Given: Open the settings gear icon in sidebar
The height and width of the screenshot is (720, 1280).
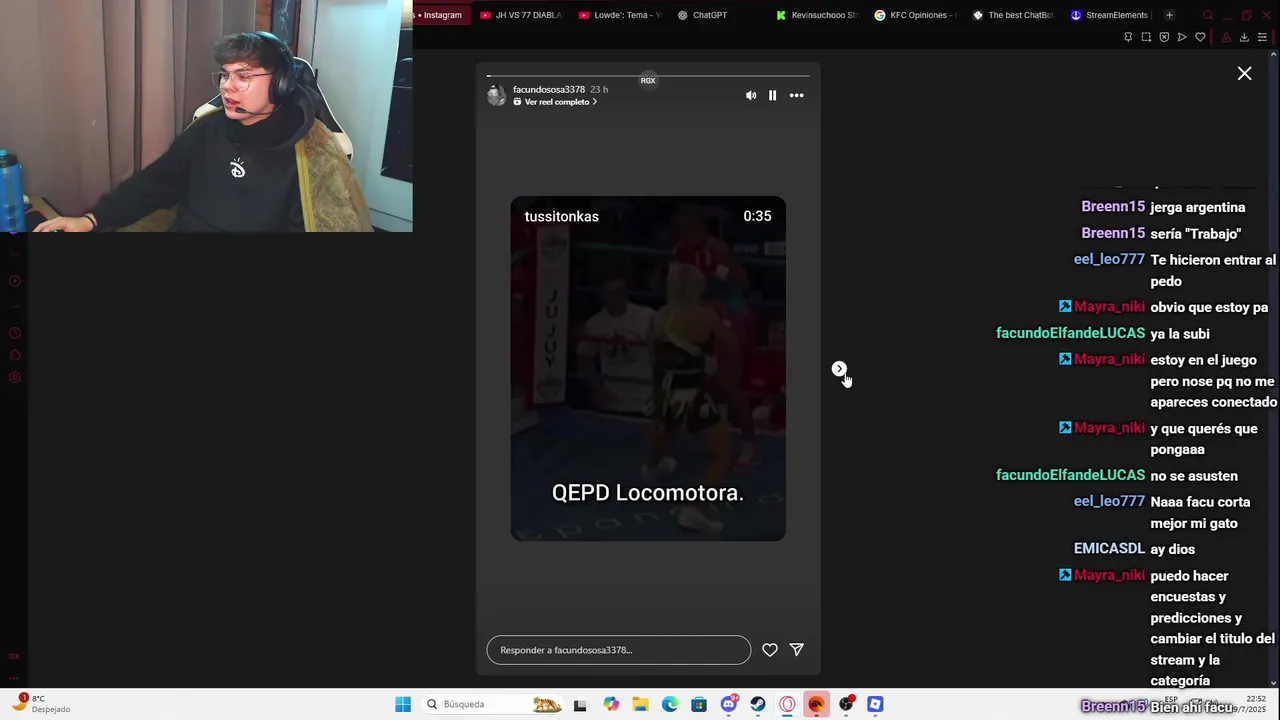Looking at the screenshot, I should tap(15, 377).
